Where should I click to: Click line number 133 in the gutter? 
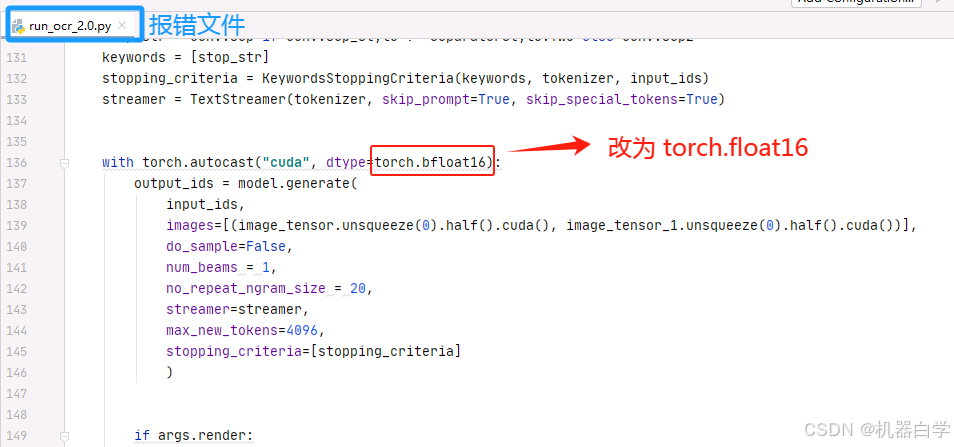pos(15,100)
